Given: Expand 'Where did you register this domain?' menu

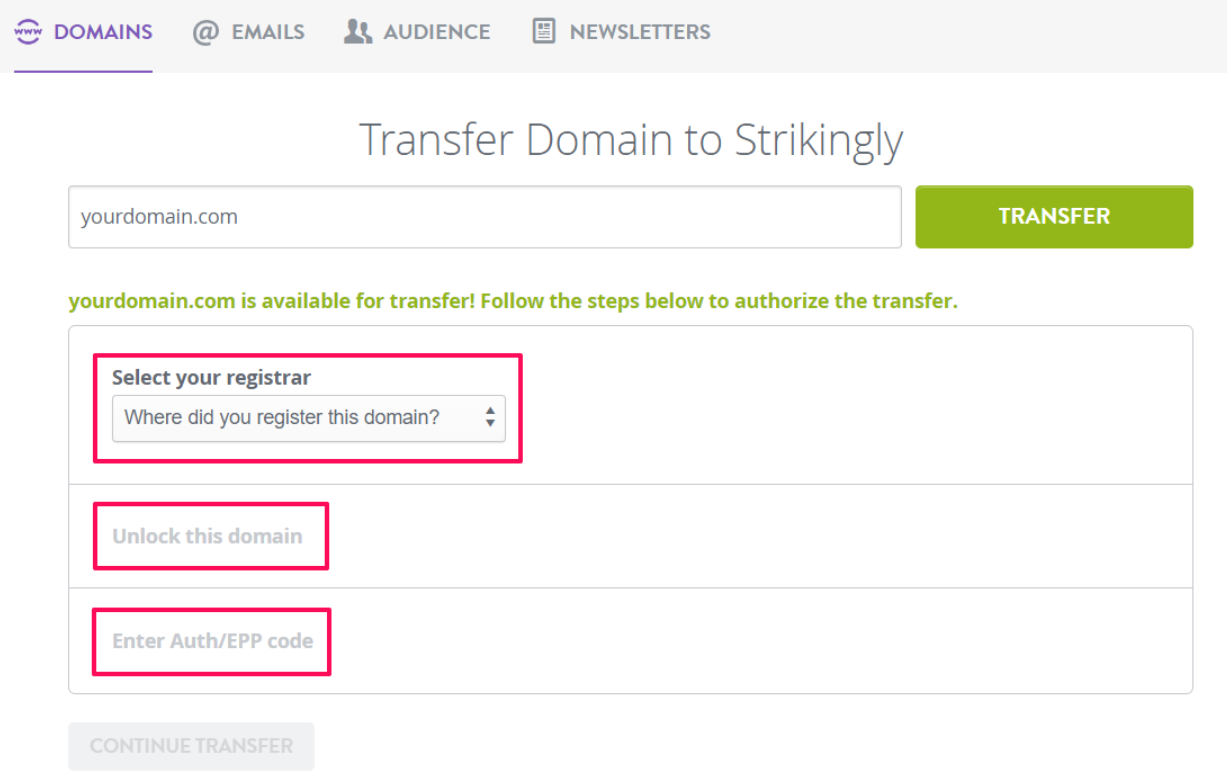Looking at the screenshot, I should pyautogui.click(x=308, y=418).
